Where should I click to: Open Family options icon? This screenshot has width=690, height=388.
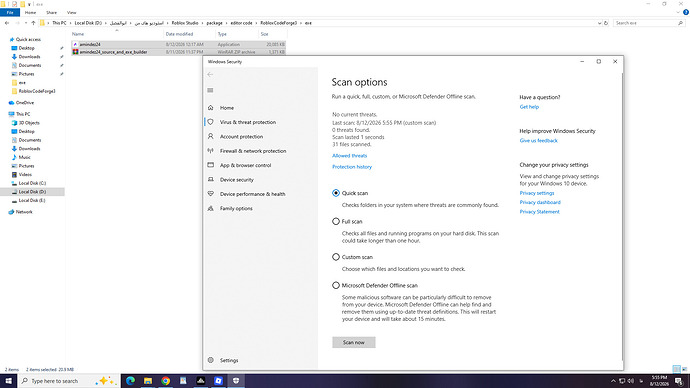point(210,209)
